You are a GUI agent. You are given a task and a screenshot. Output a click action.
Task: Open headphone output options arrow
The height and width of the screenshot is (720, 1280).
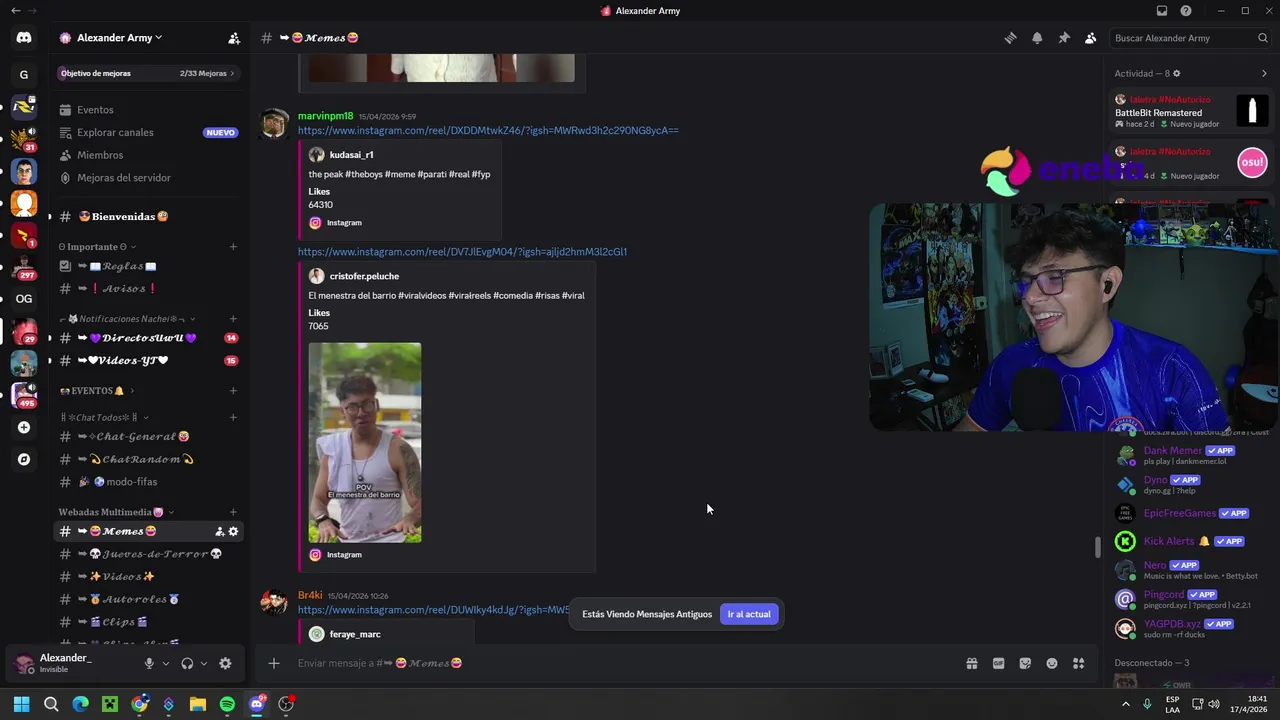204,664
